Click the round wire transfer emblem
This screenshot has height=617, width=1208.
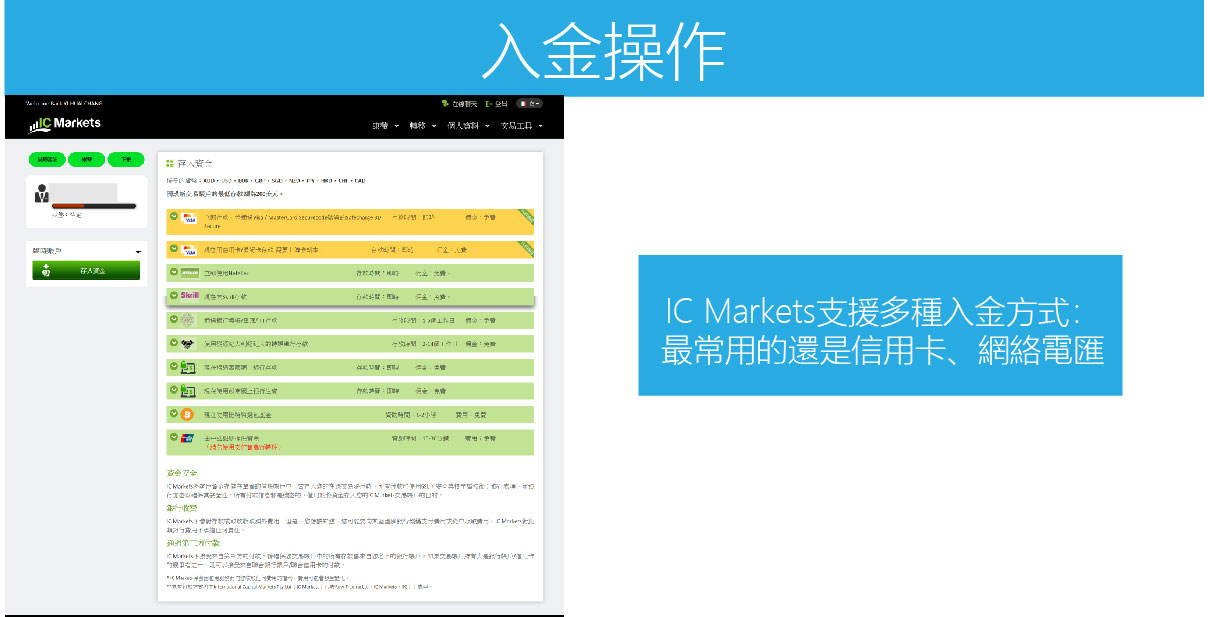[187, 320]
